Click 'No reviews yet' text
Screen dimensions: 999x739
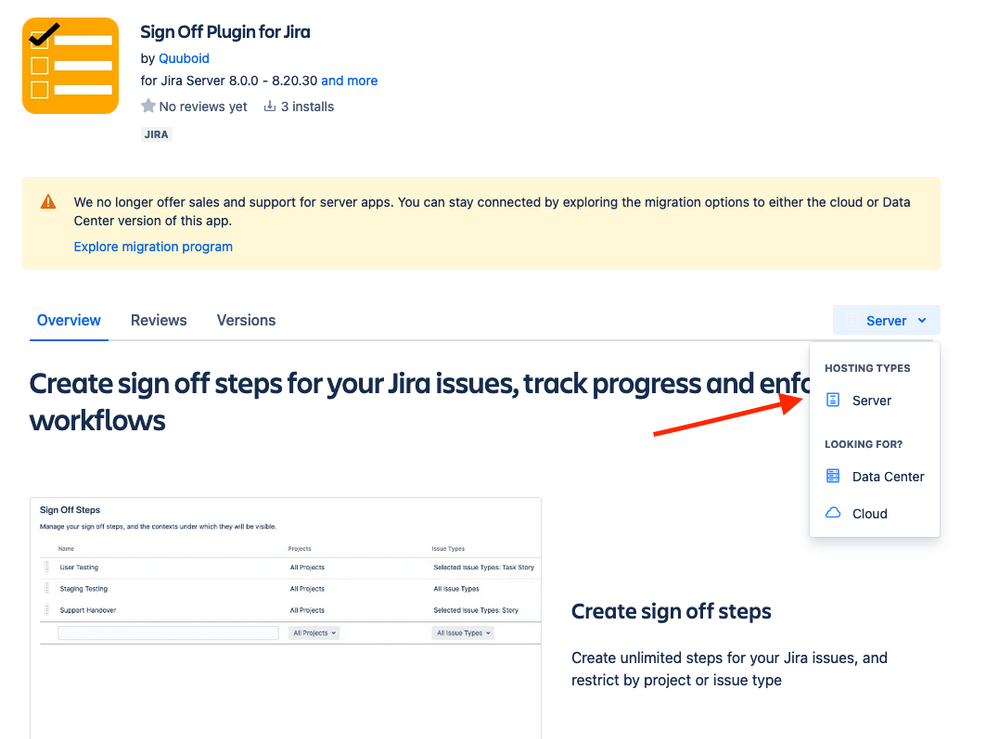[x=203, y=106]
